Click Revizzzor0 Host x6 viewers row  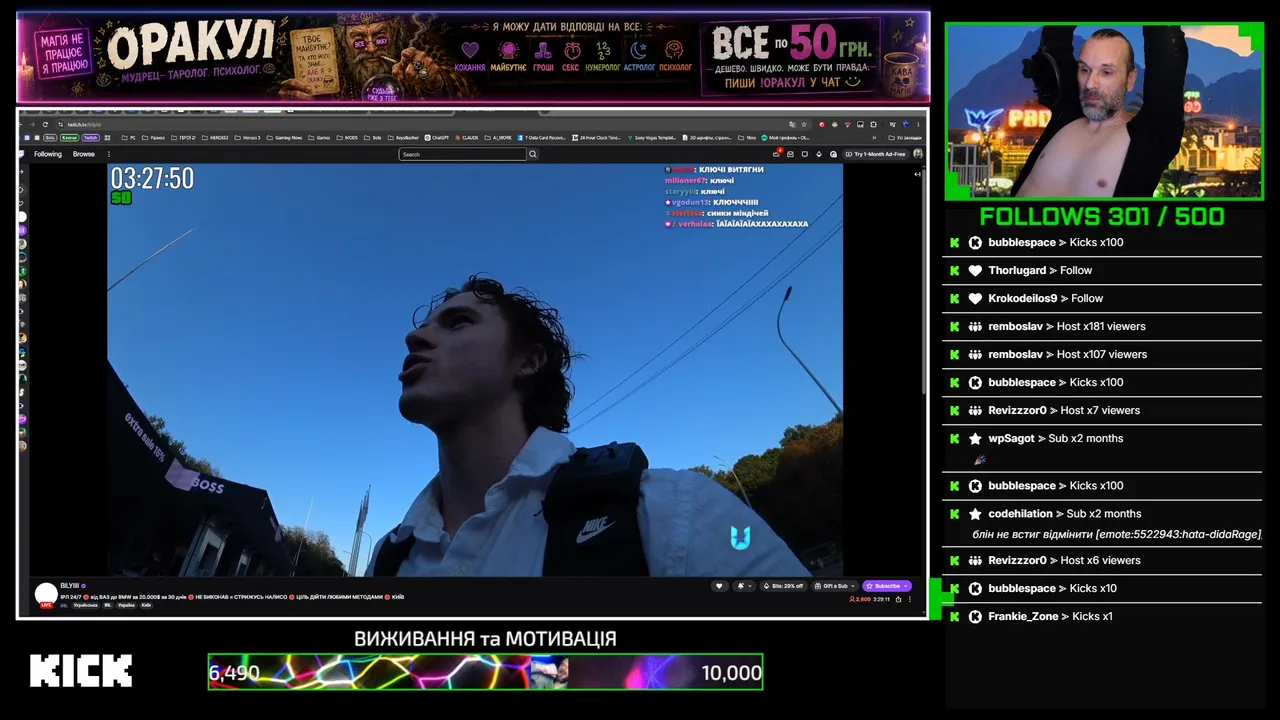[1102, 560]
